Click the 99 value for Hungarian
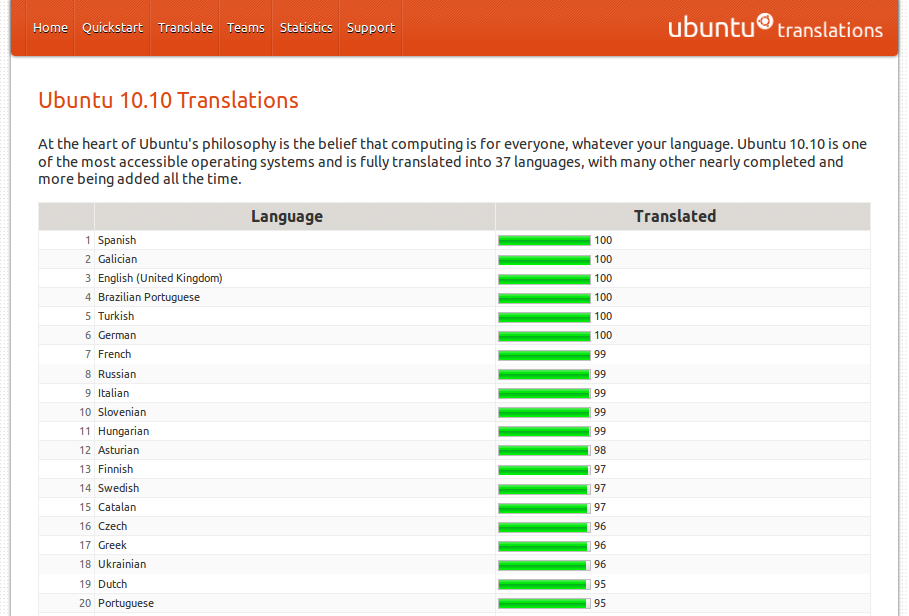The width and height of the screenshot is (909, 616). click(600, 431)
